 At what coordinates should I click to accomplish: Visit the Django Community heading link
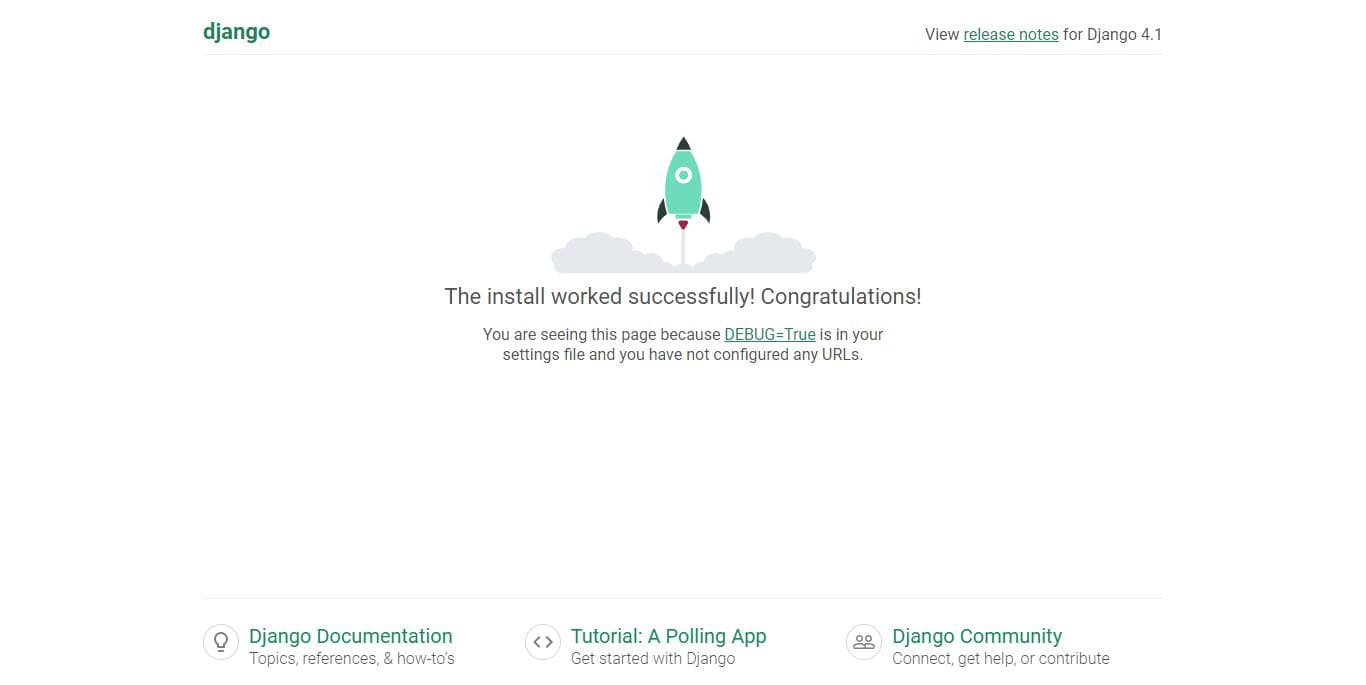point(976,636)
